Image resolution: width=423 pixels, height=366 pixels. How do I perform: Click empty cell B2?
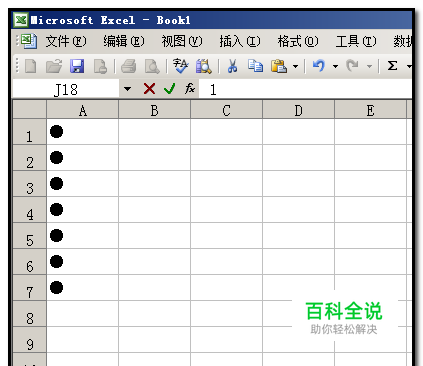[x=154, y=158]
